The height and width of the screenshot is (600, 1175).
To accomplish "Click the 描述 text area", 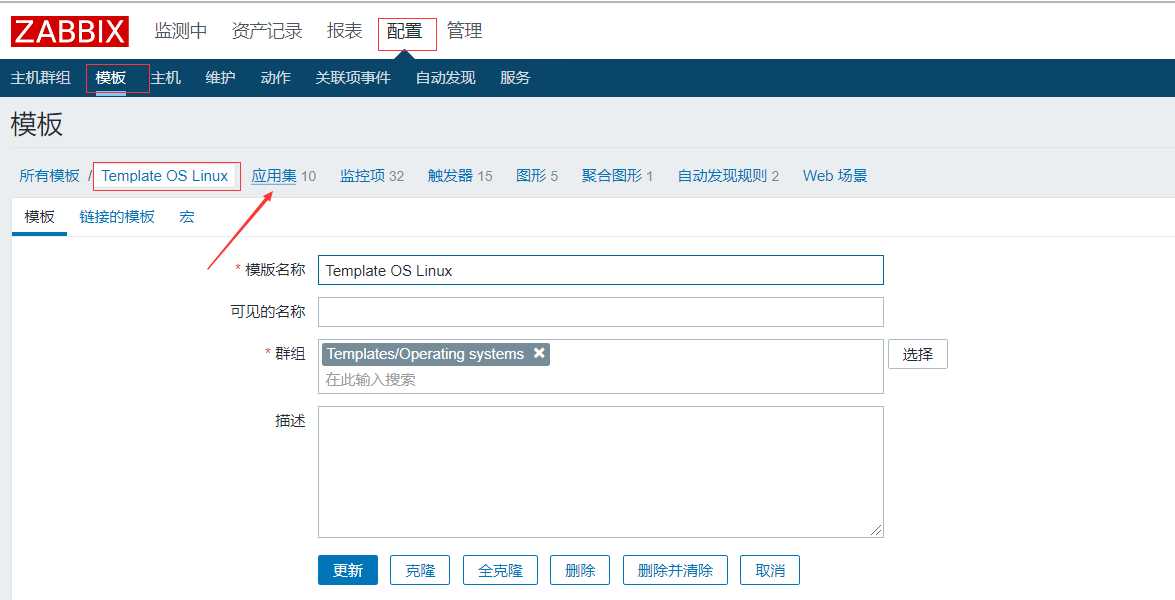I will (x=600, y=472).
